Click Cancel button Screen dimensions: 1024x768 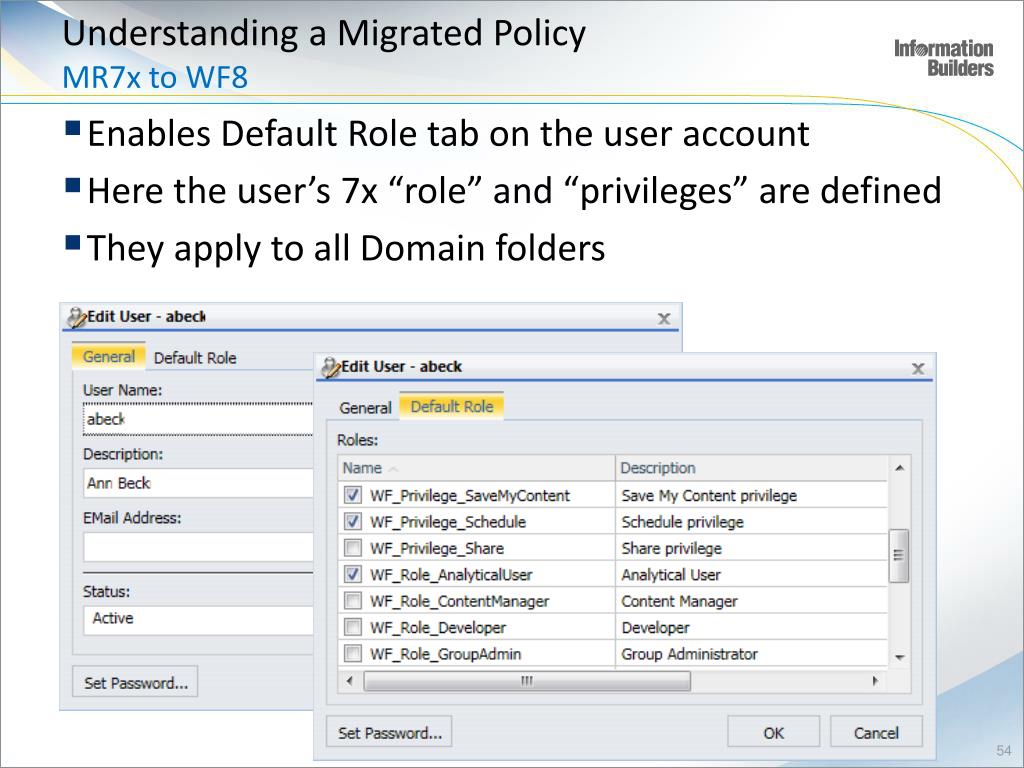point(876,733)
